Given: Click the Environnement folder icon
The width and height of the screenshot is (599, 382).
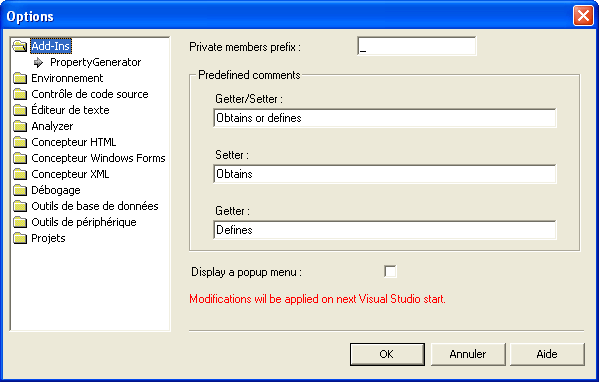Looking at the screenshot, I should (20, 78).
